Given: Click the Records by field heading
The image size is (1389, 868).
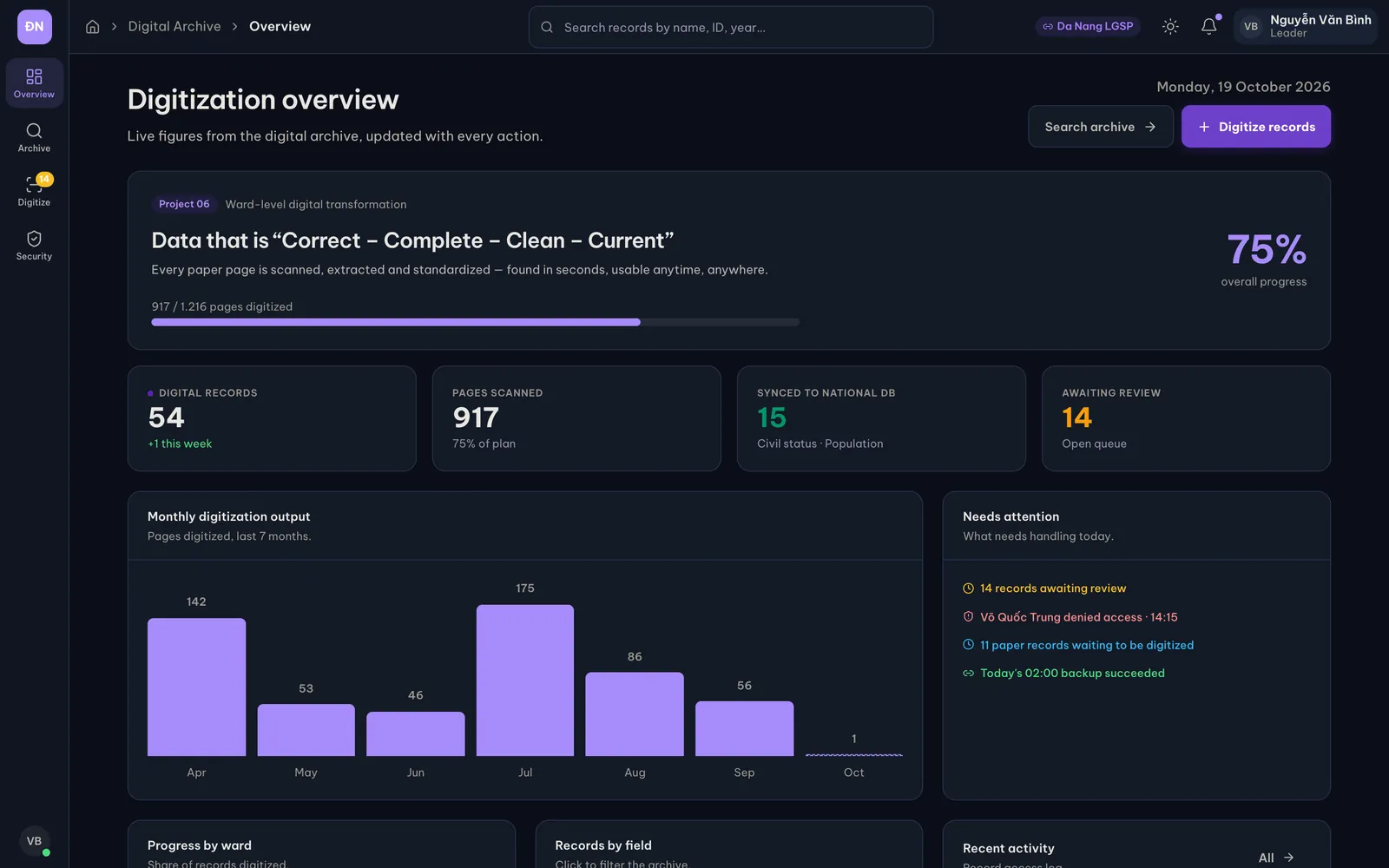Looking at the screenshot, I should 603,845.
